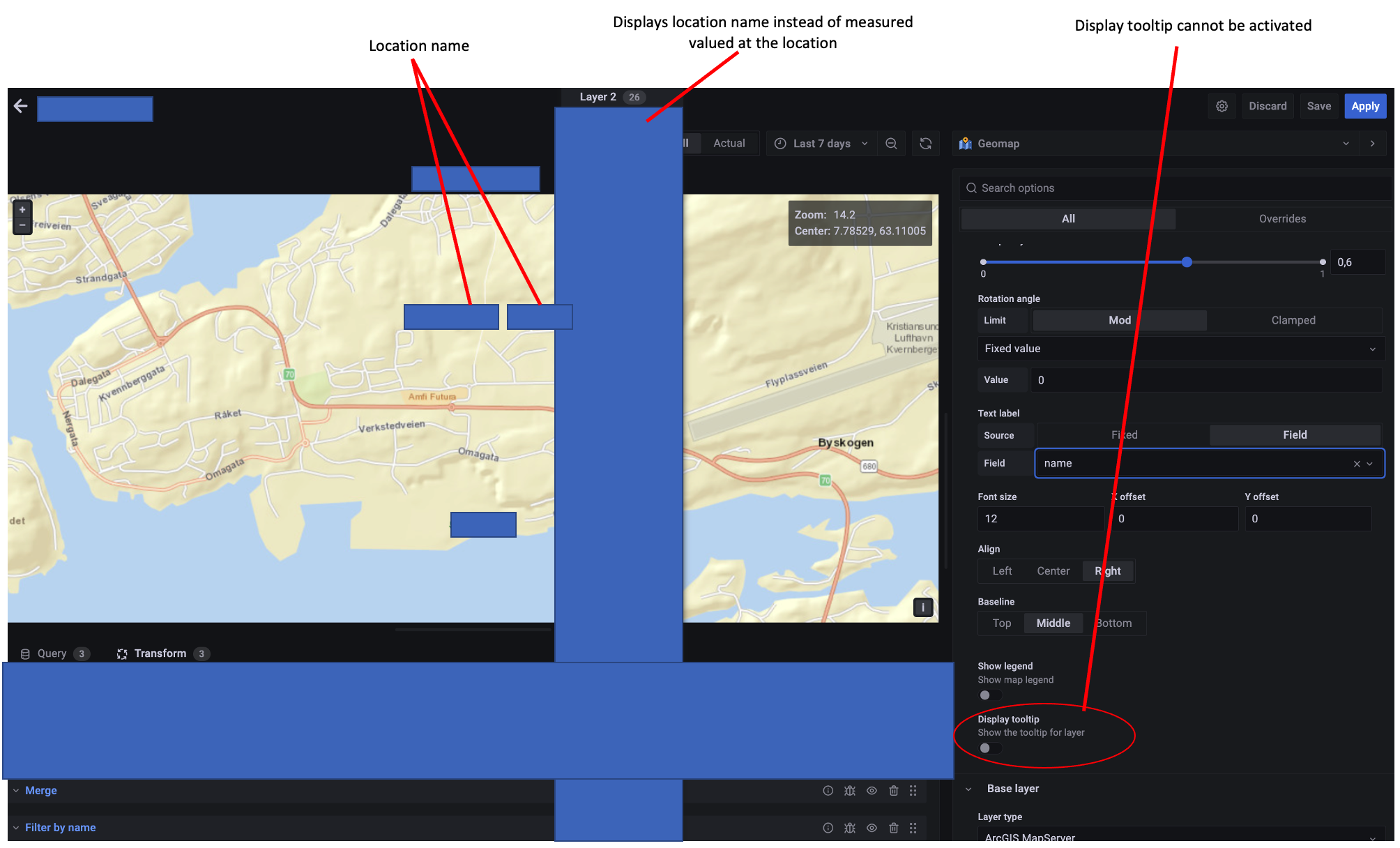Click the opacity slider handle
The height and width of the screenshot is (848, 1400).
(x=1187, y=262)
